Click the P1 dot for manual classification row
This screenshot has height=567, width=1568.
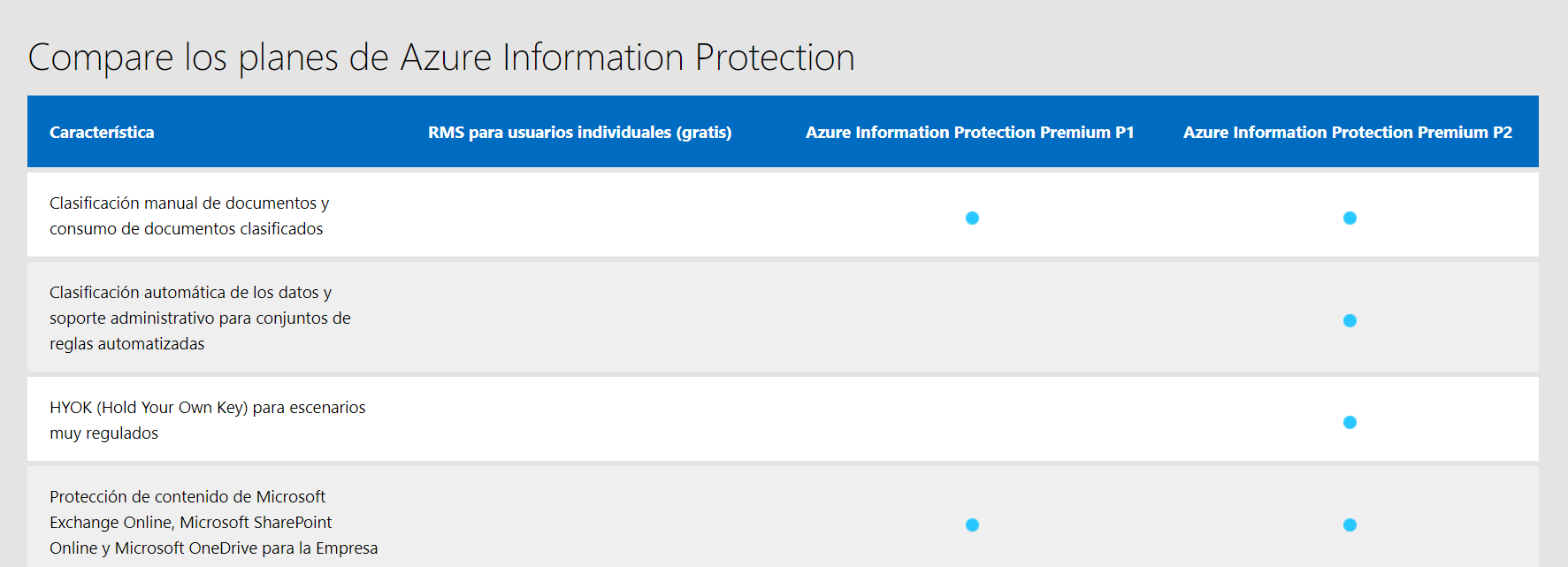point(972,218)
